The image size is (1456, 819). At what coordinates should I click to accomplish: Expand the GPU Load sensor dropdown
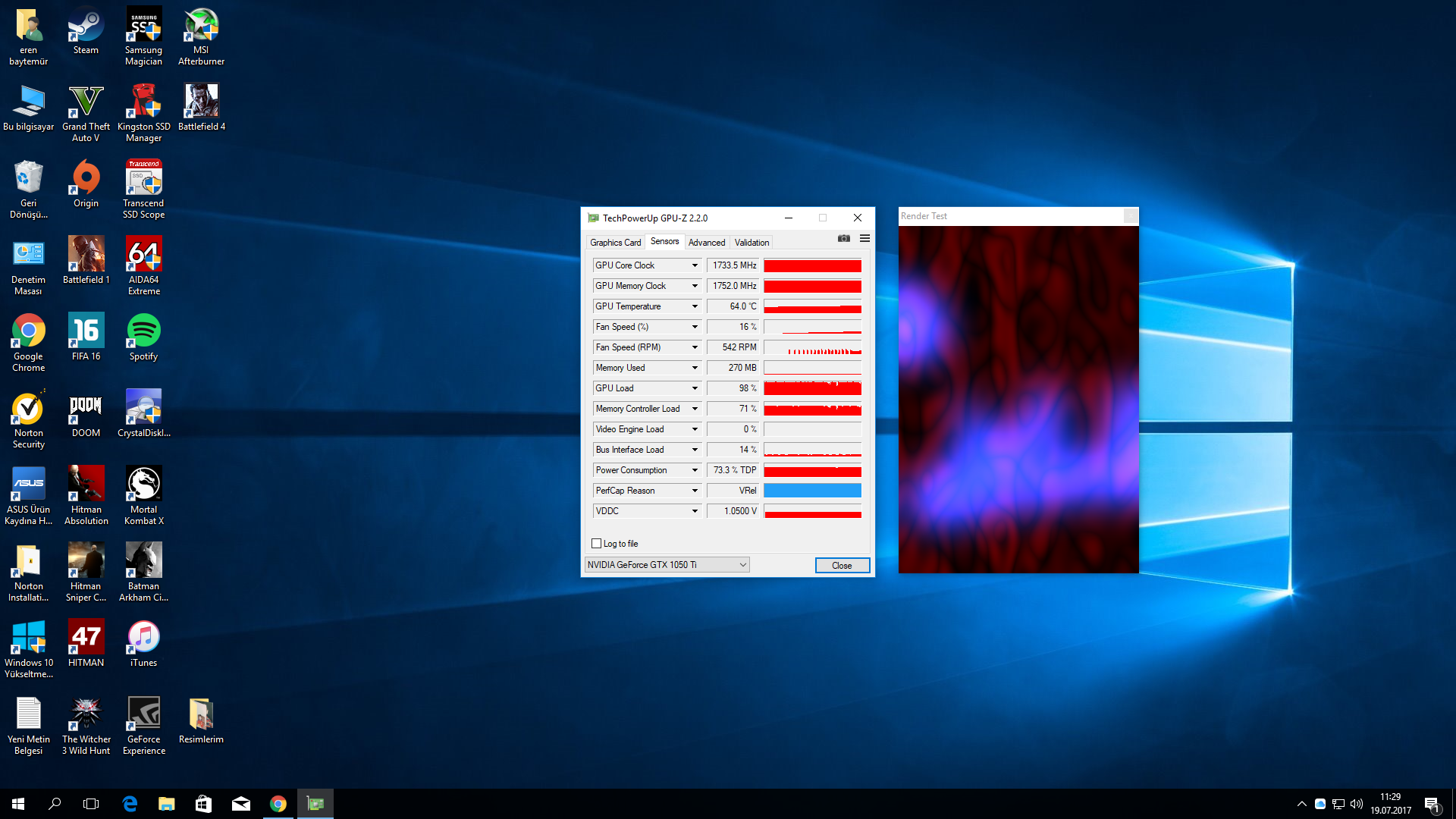(695, 388)
